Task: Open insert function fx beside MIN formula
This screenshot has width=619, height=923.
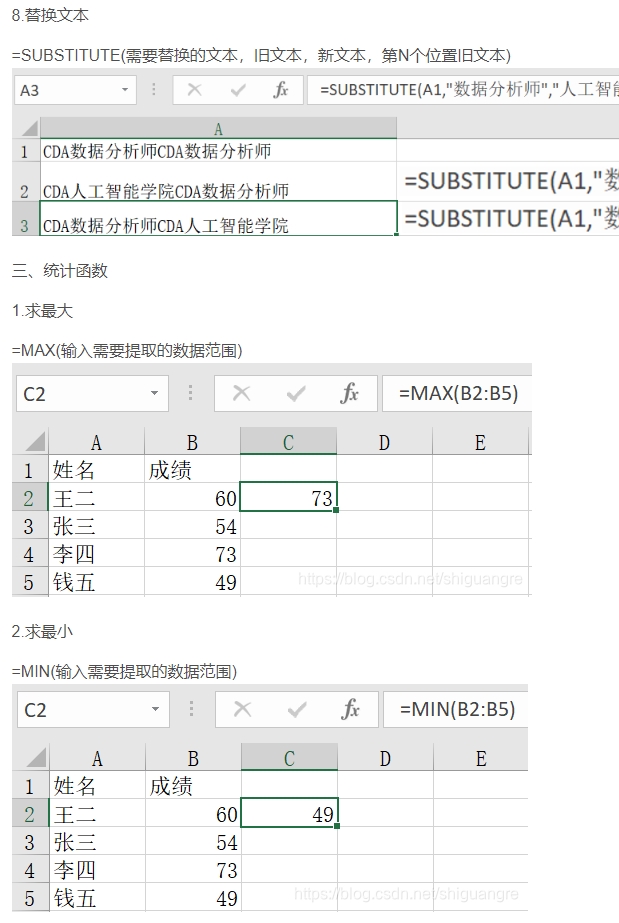Action: 351,709
